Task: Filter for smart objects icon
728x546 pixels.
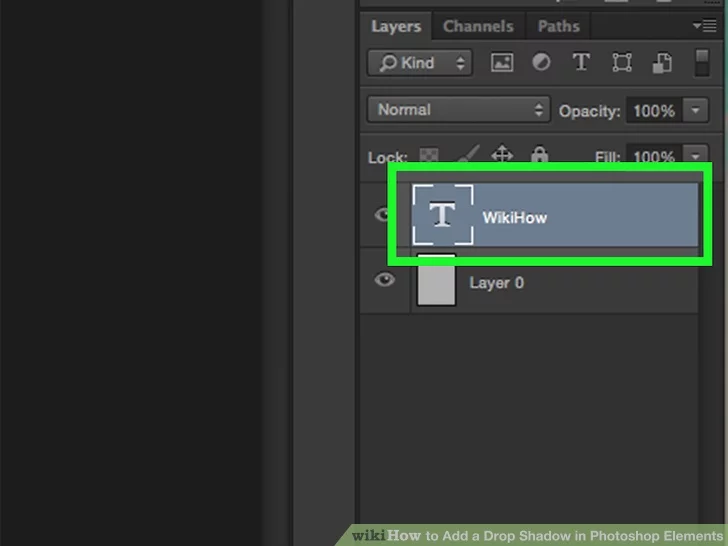Action: tap(662, 63)
